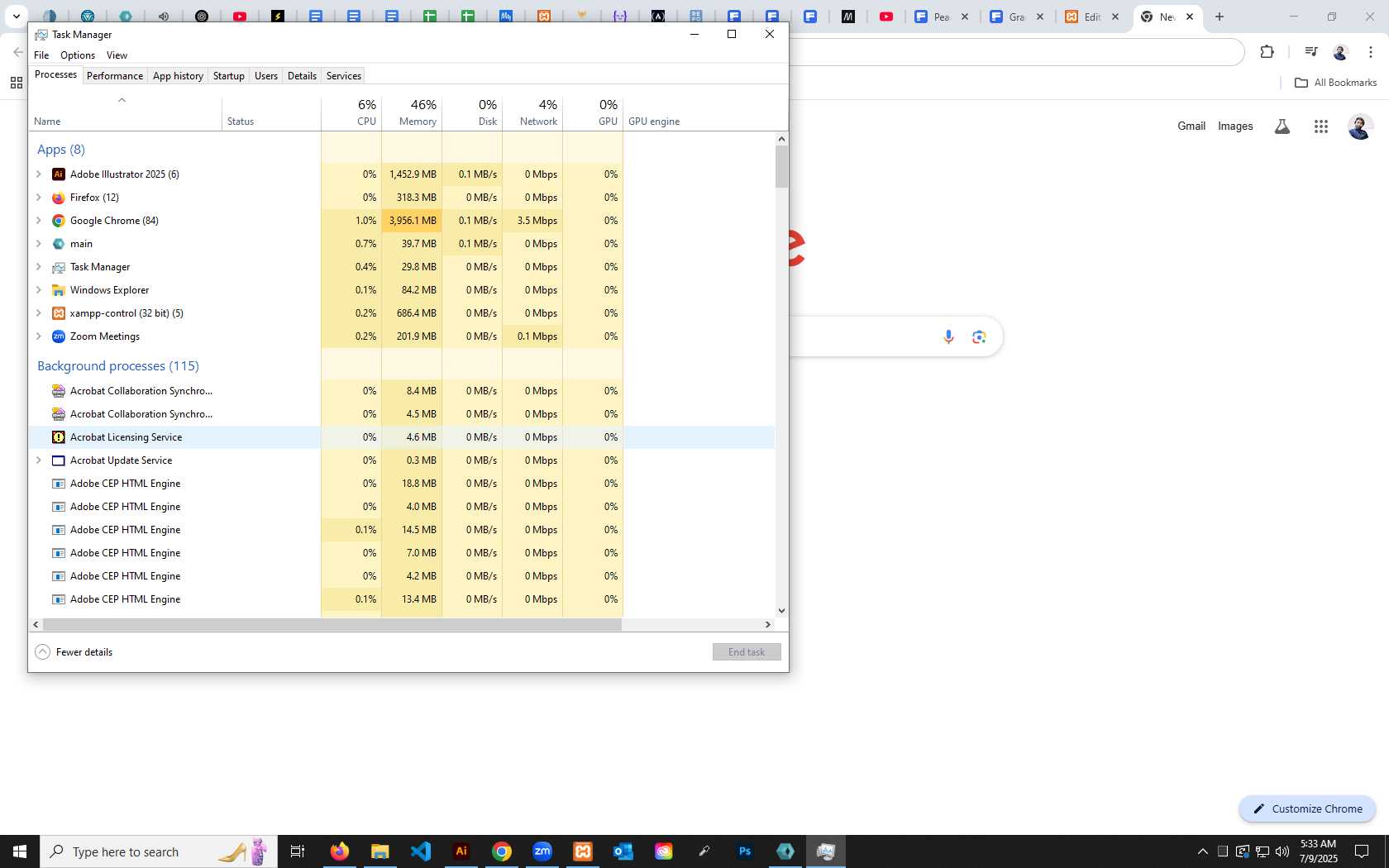Open Visual Studio Code from taskbar

tap(421, 851)
